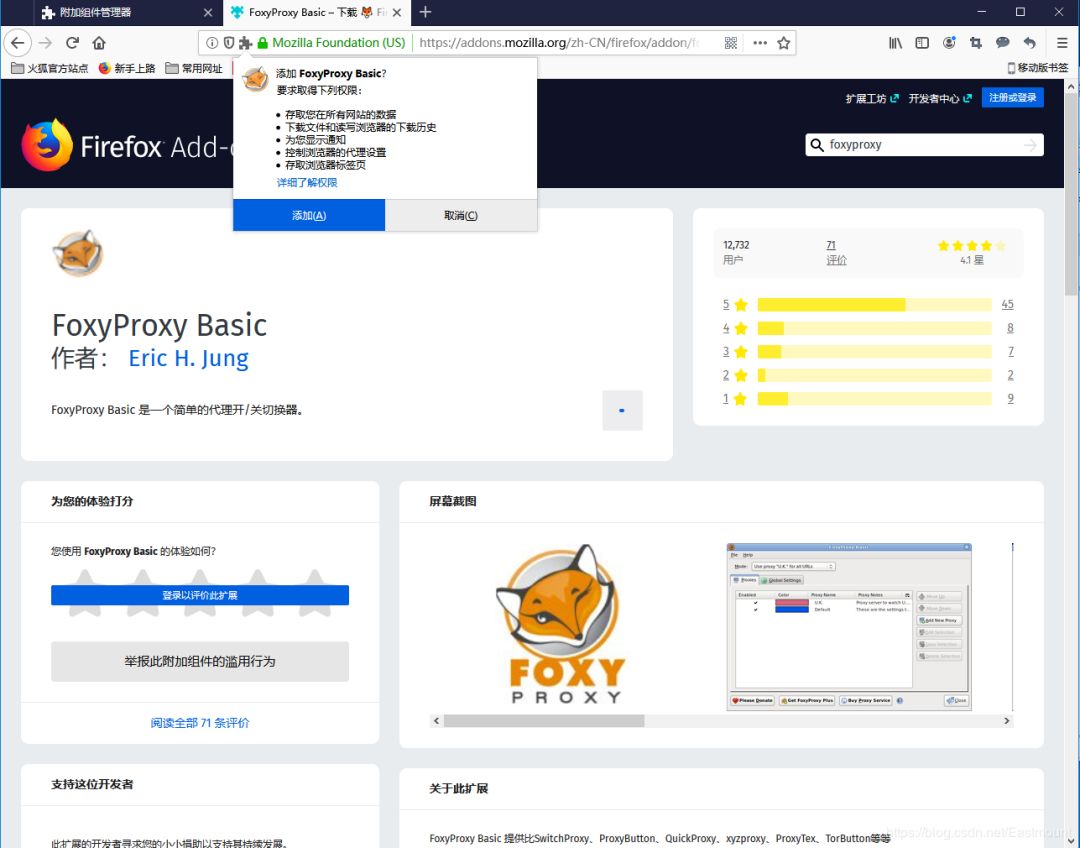Open a new tab with the plus
This screenshot has height=848, width=1080.
(x=426, y=13)
